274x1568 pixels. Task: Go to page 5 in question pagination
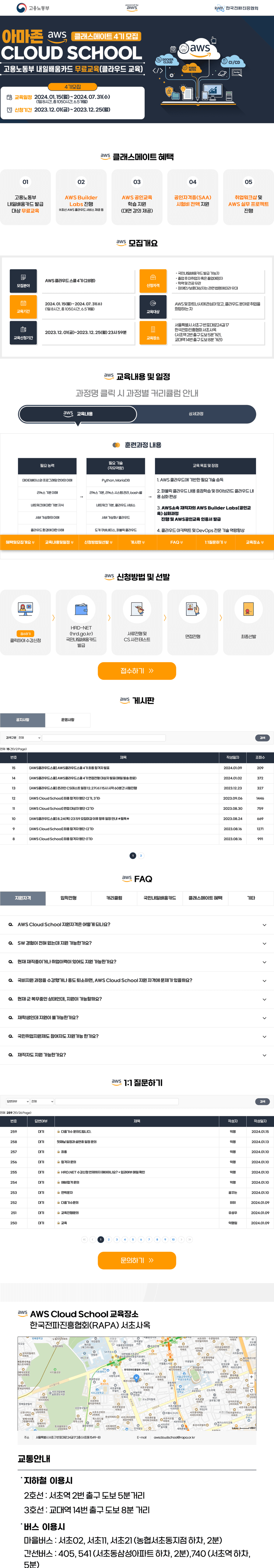point(133,1239)
